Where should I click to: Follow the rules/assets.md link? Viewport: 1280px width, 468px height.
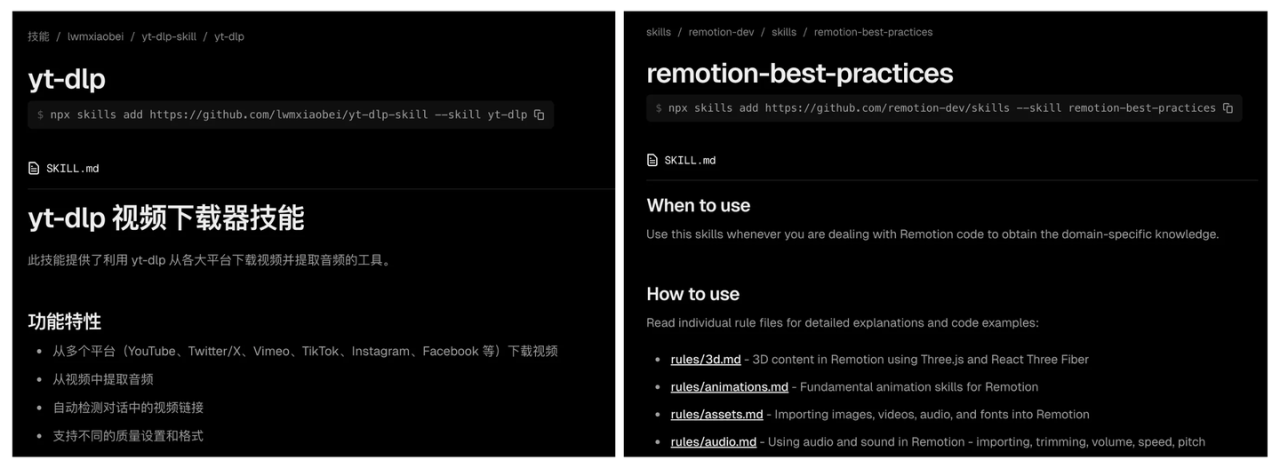tap(716, 414)
